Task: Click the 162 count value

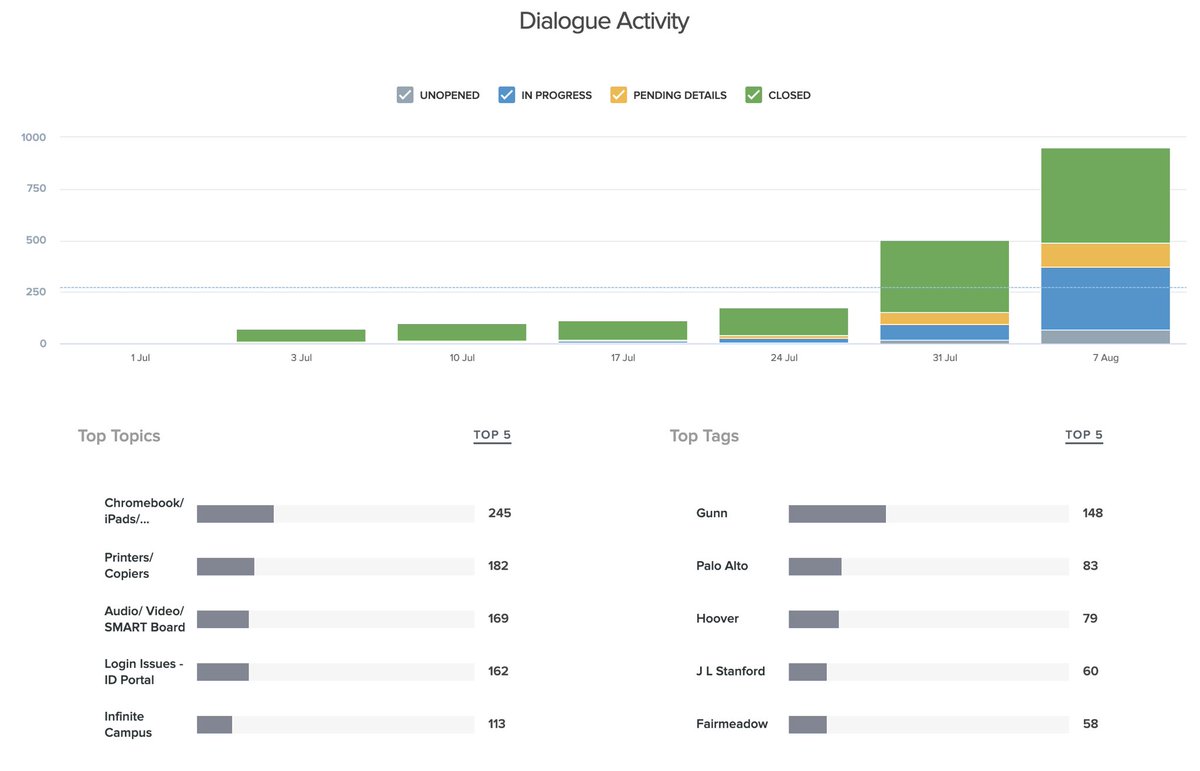Action: click(x=498, y=671)
